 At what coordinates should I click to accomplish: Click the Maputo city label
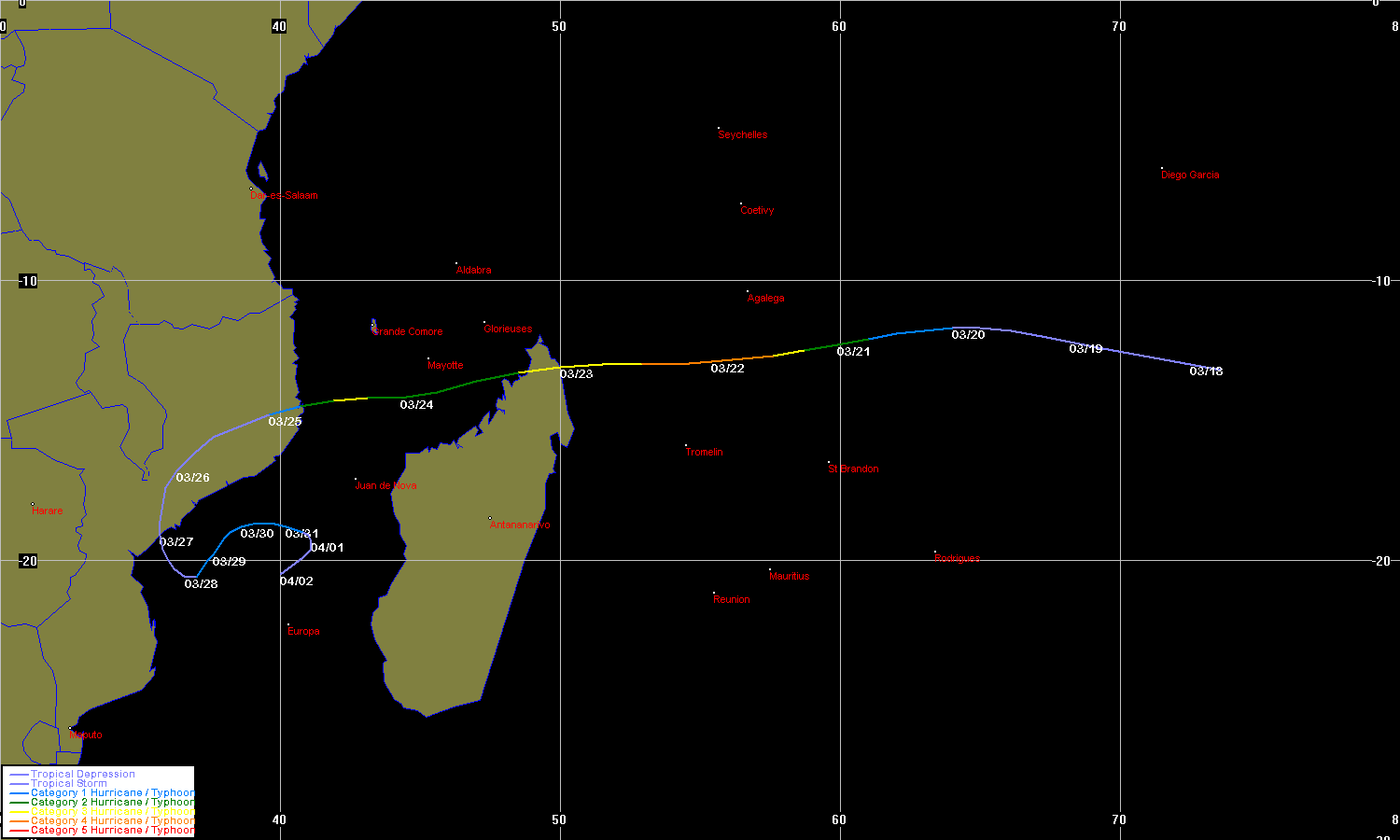(x=86, y=735)
